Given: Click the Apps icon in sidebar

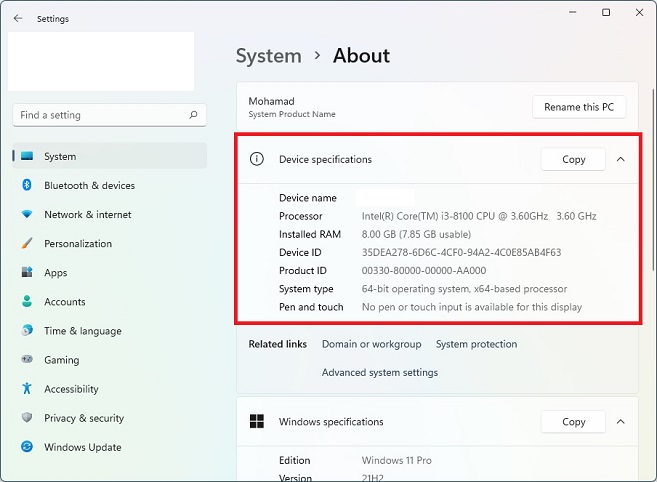Looking at the screenshot, I should [x=27, y=272].
